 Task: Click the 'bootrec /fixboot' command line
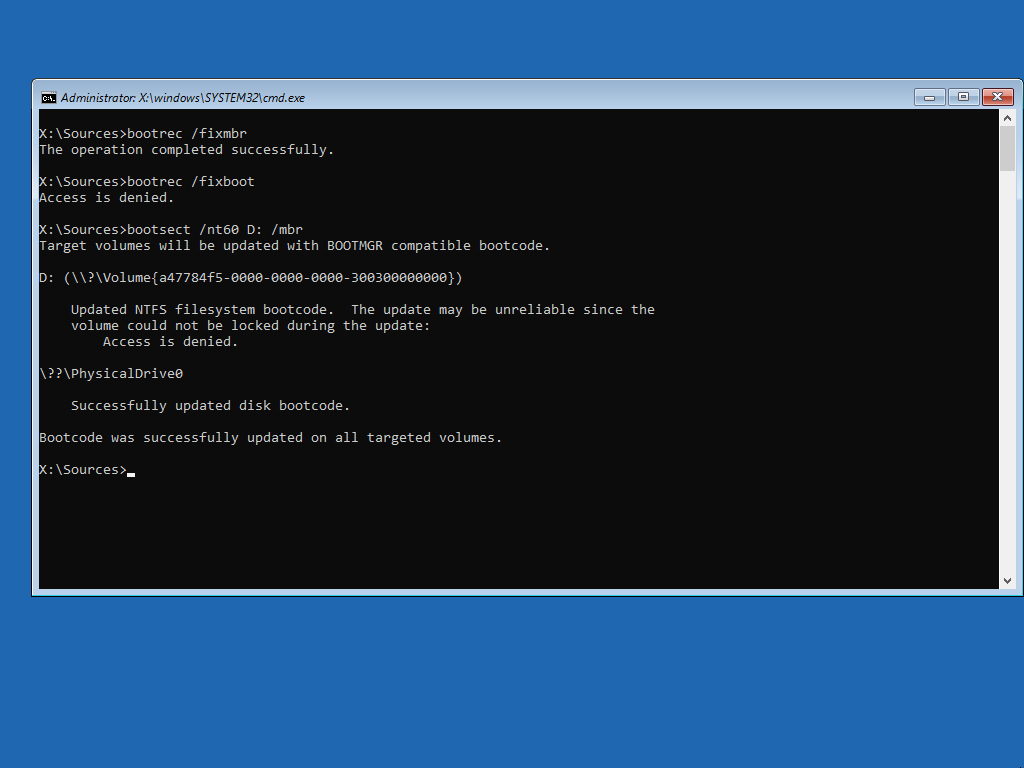coord(147,182)
